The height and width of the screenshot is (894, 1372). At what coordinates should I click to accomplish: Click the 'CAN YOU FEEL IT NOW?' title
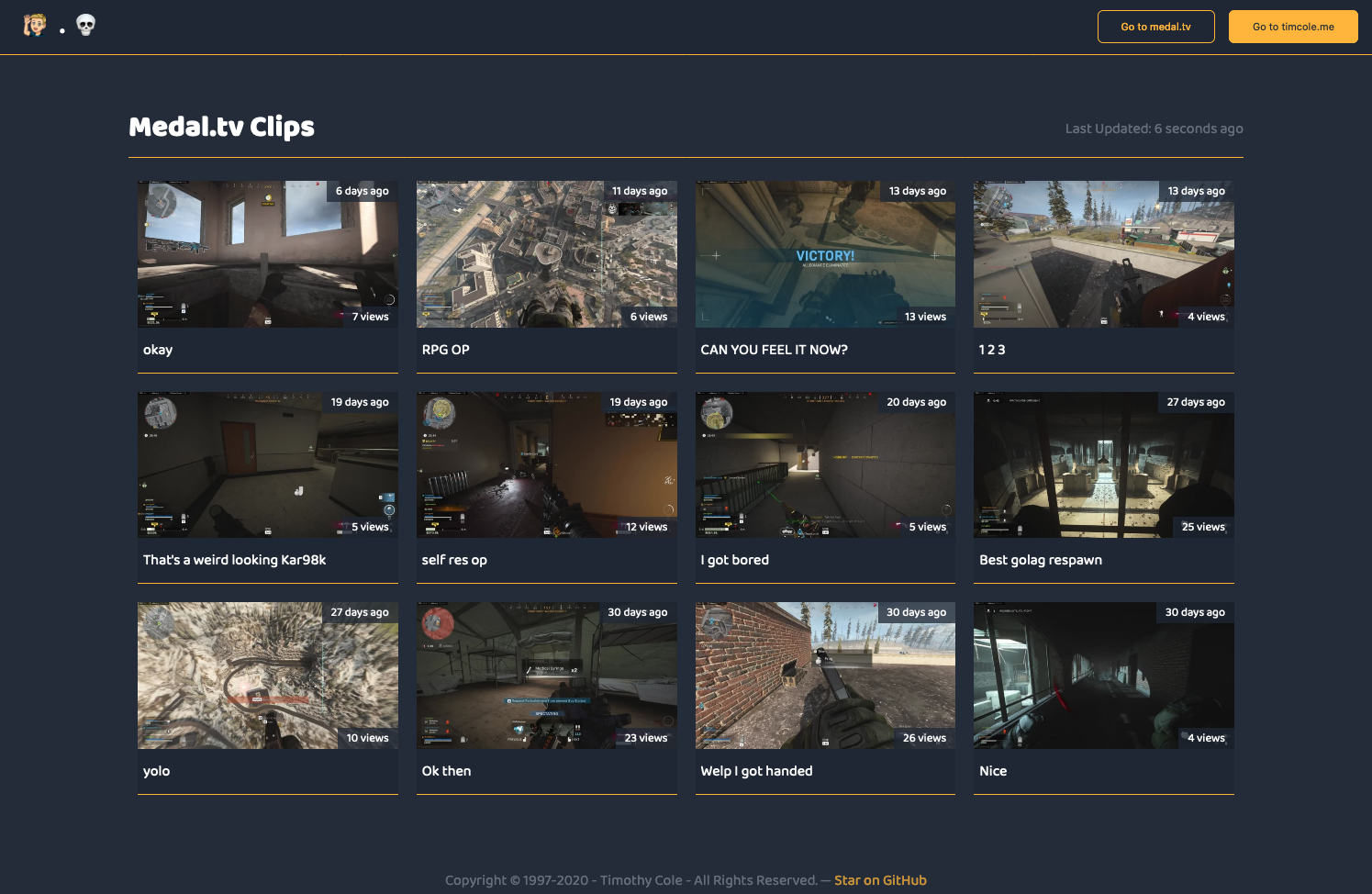pos(774,350)
